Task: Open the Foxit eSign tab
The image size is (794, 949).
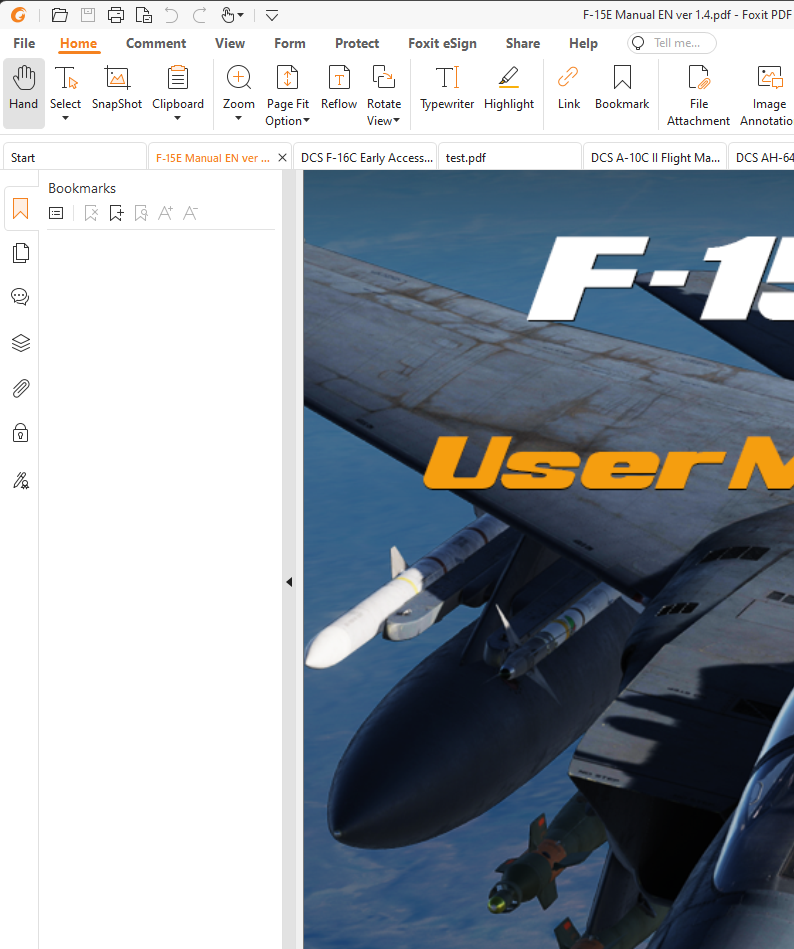Action: pyautogui.click(x=442, y=44)
